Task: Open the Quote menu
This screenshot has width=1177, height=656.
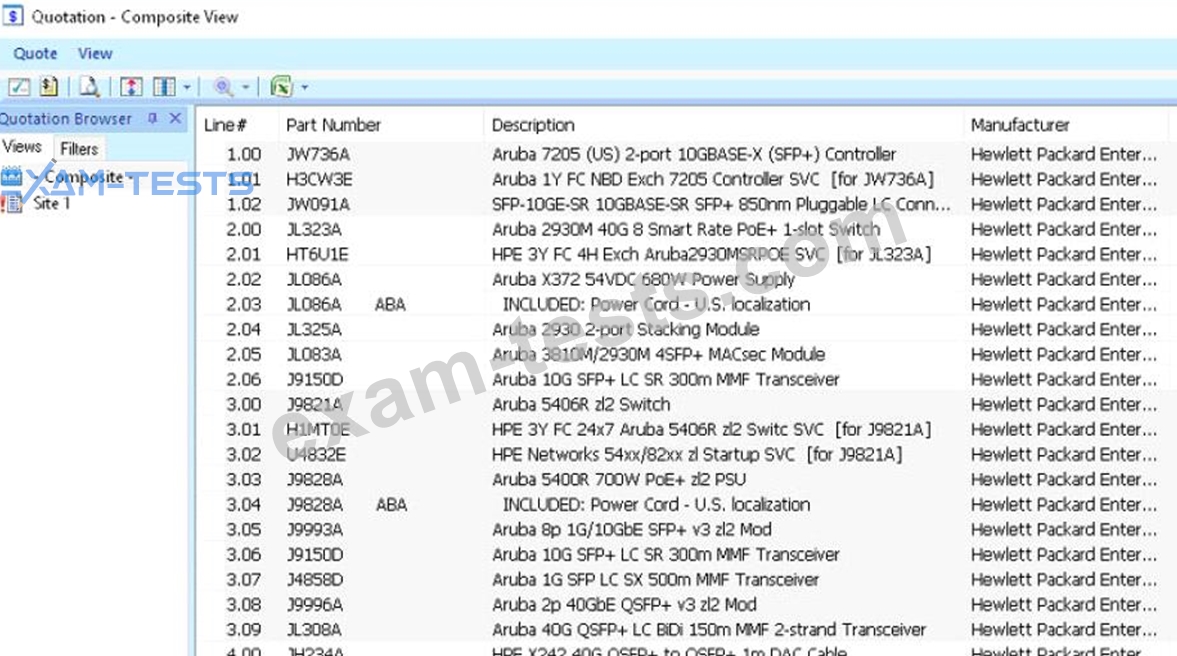Action: tap(35, 53)
